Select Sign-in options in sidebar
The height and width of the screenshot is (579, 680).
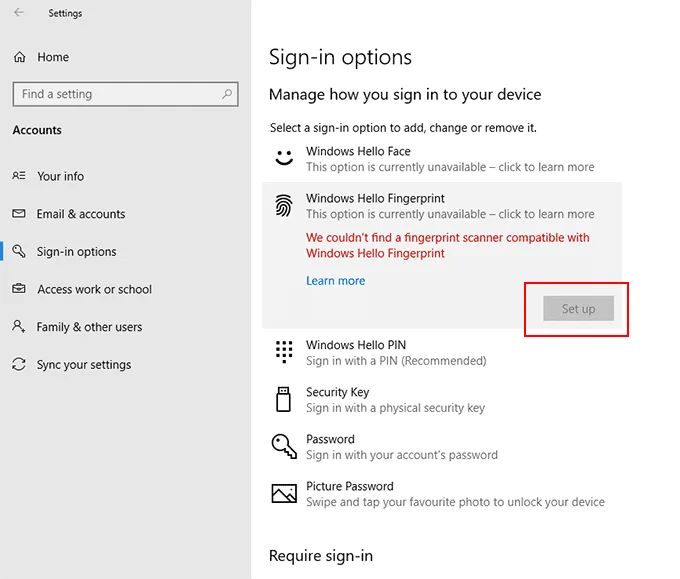[76, 252]
